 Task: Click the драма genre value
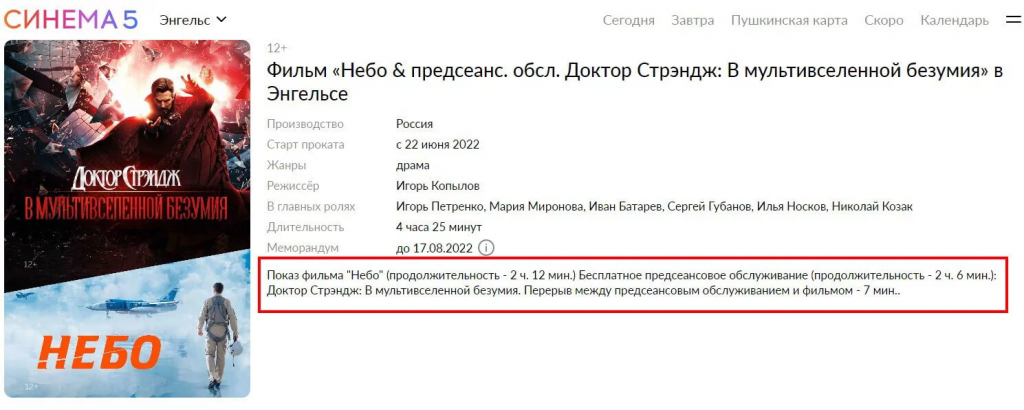(413, 166)
